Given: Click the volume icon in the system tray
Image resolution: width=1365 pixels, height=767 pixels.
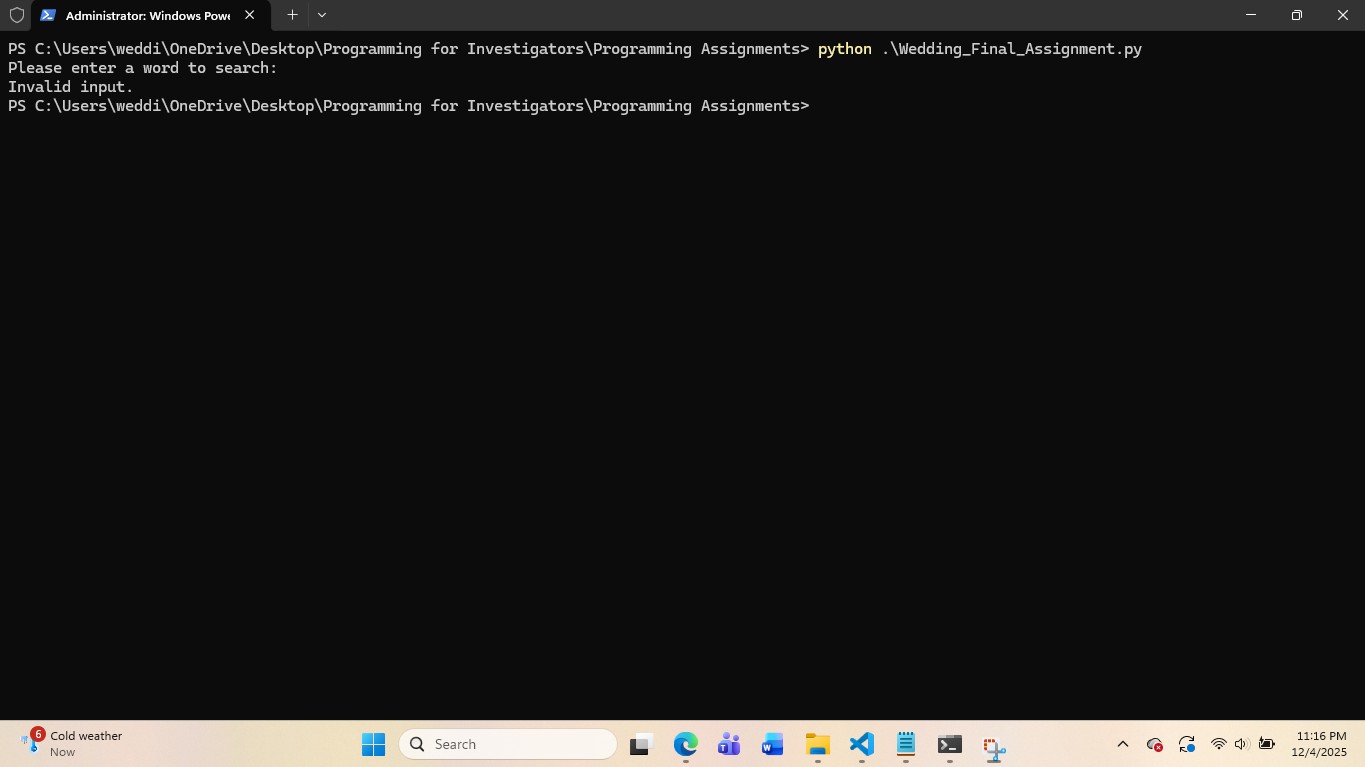Looking at the screenshot, I should tap(1241, 744).
